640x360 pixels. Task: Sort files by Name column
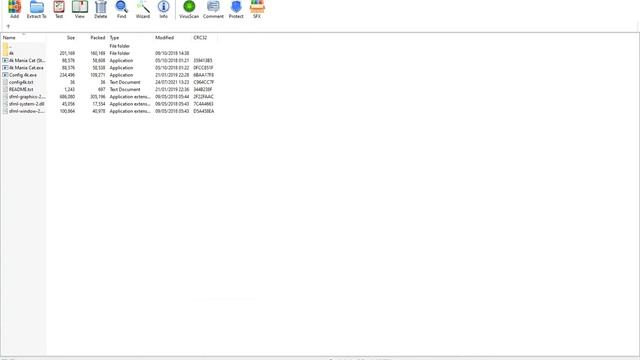(x=9, y=38)
